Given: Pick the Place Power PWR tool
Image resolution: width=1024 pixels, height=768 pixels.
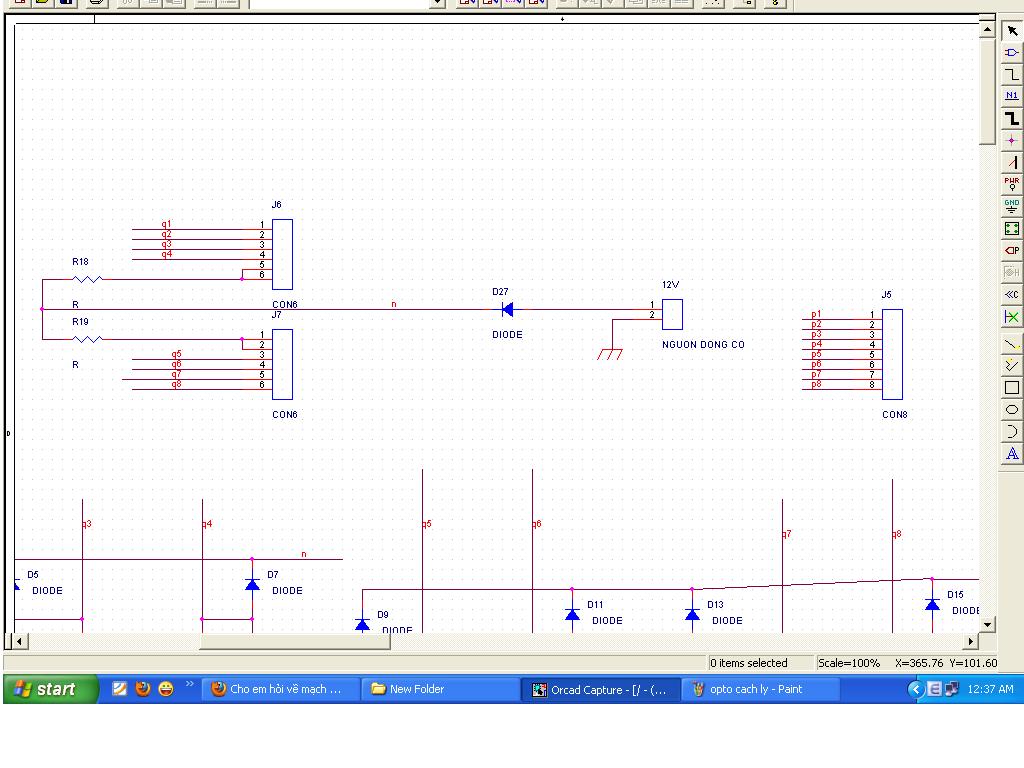Looking at the screenshot, I should pos(1012,184).
